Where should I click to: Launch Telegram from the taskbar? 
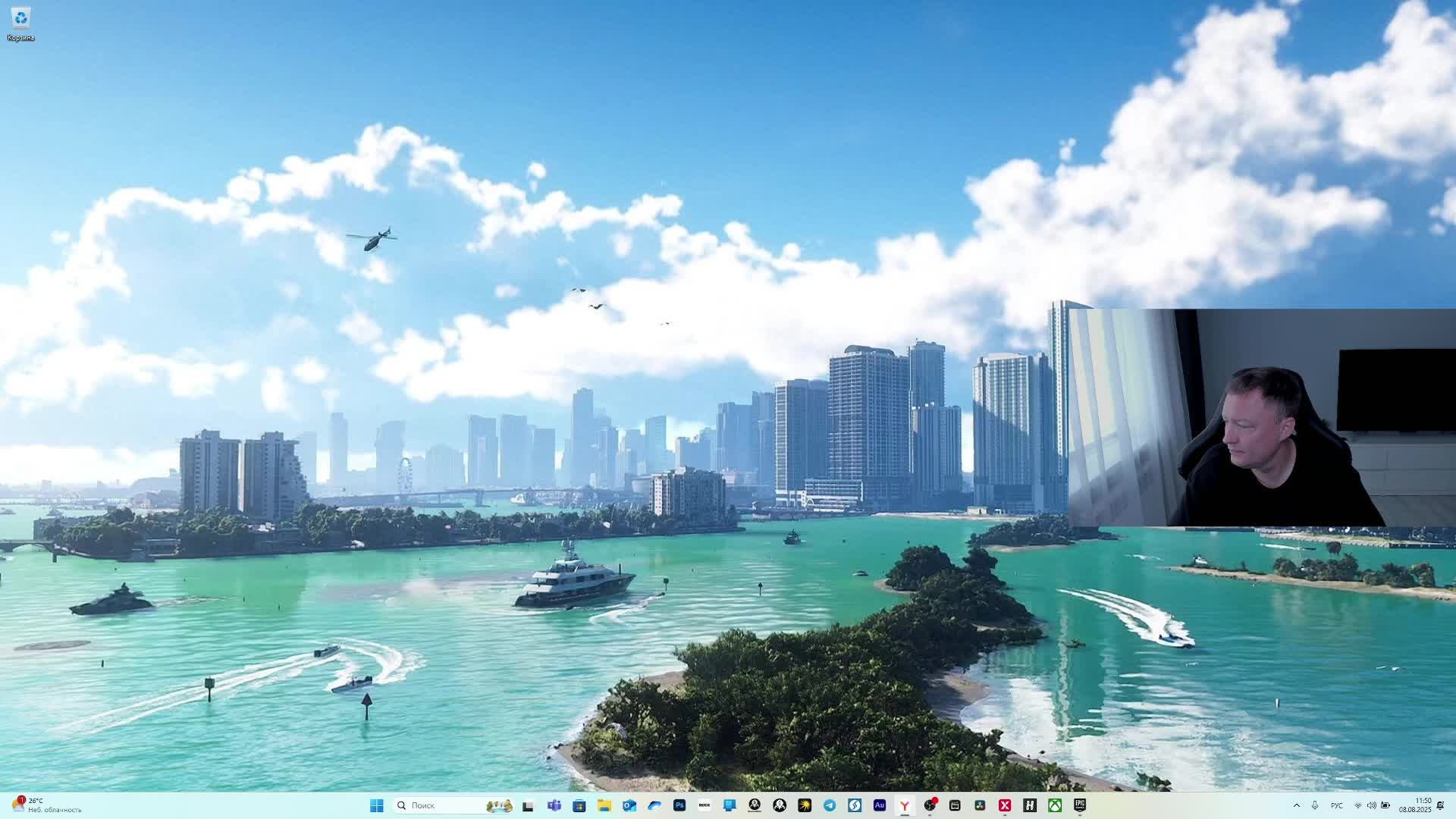coord(830,805)
